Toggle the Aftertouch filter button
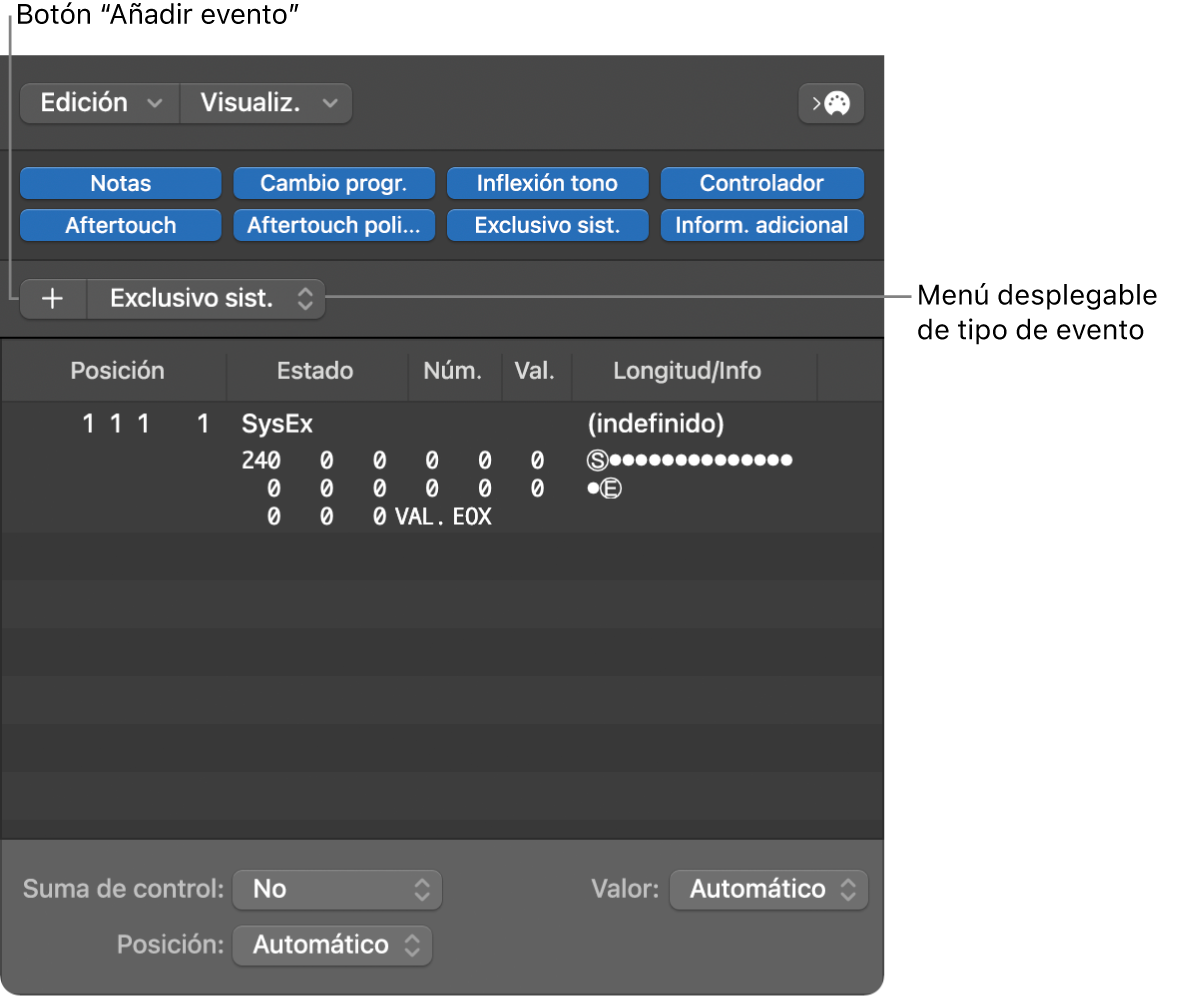This screenshot has width=1178, height=998. (x=120, y=225)
